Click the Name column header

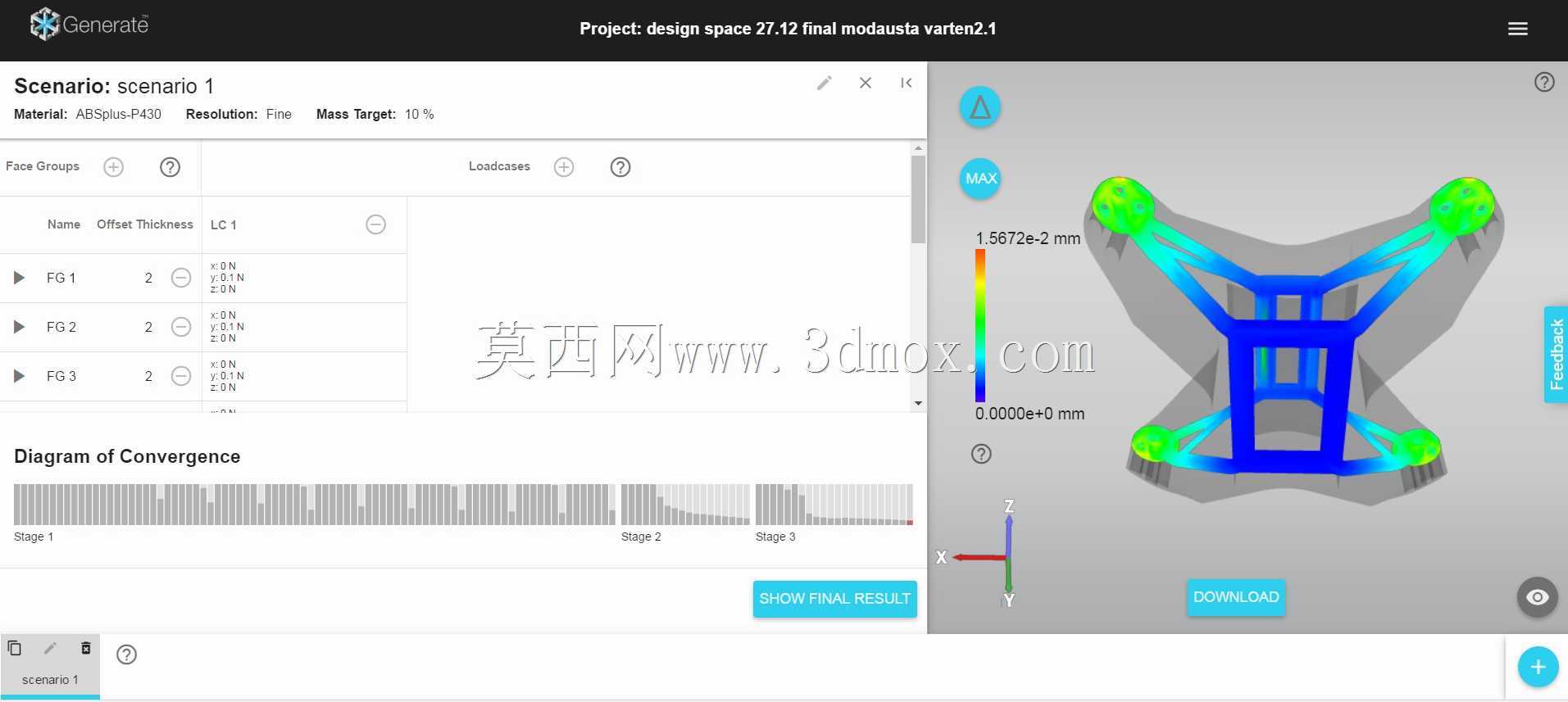[64, 224]
